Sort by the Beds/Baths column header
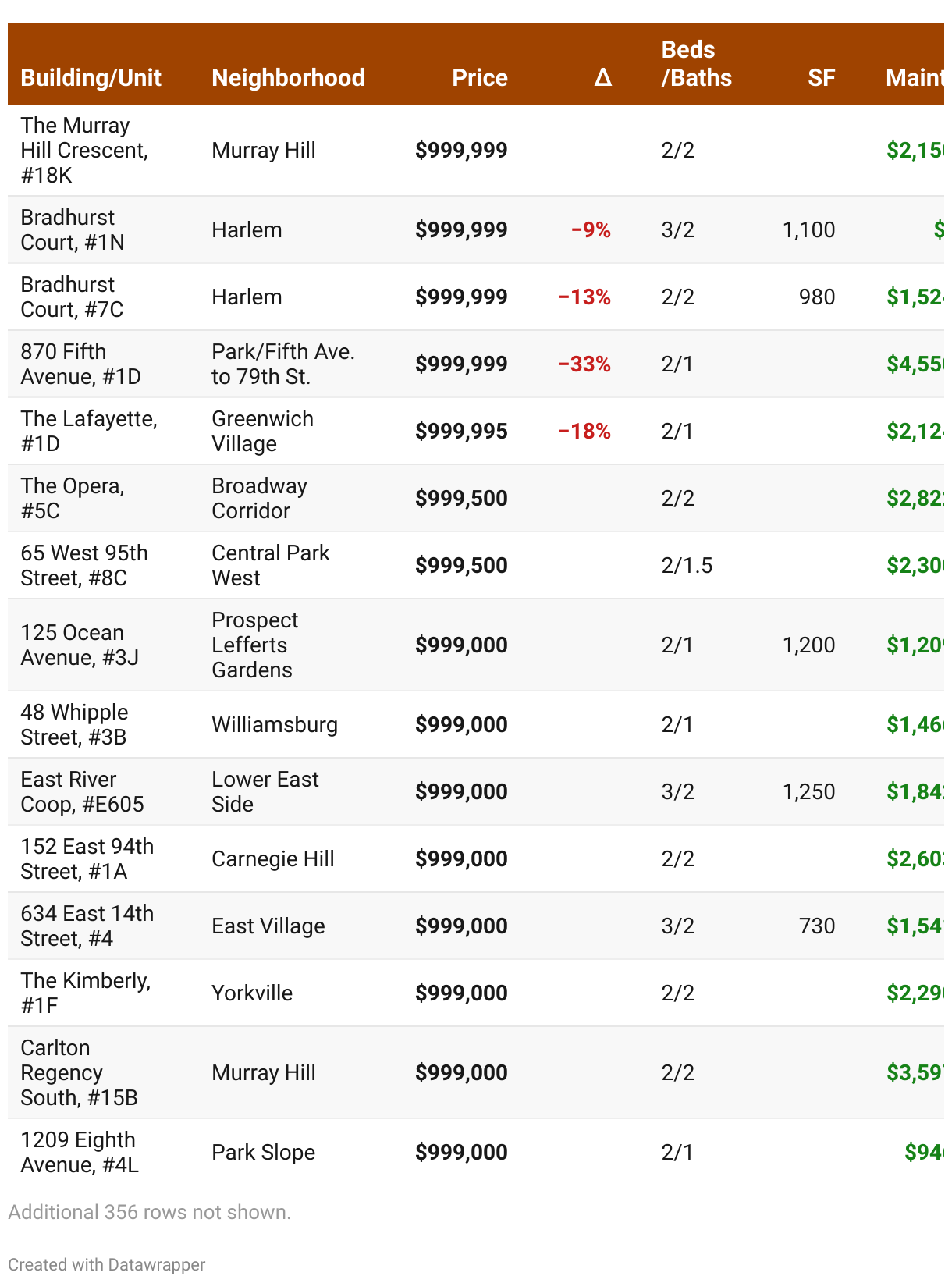This screenshot has height=1283, width=952. 696,64
